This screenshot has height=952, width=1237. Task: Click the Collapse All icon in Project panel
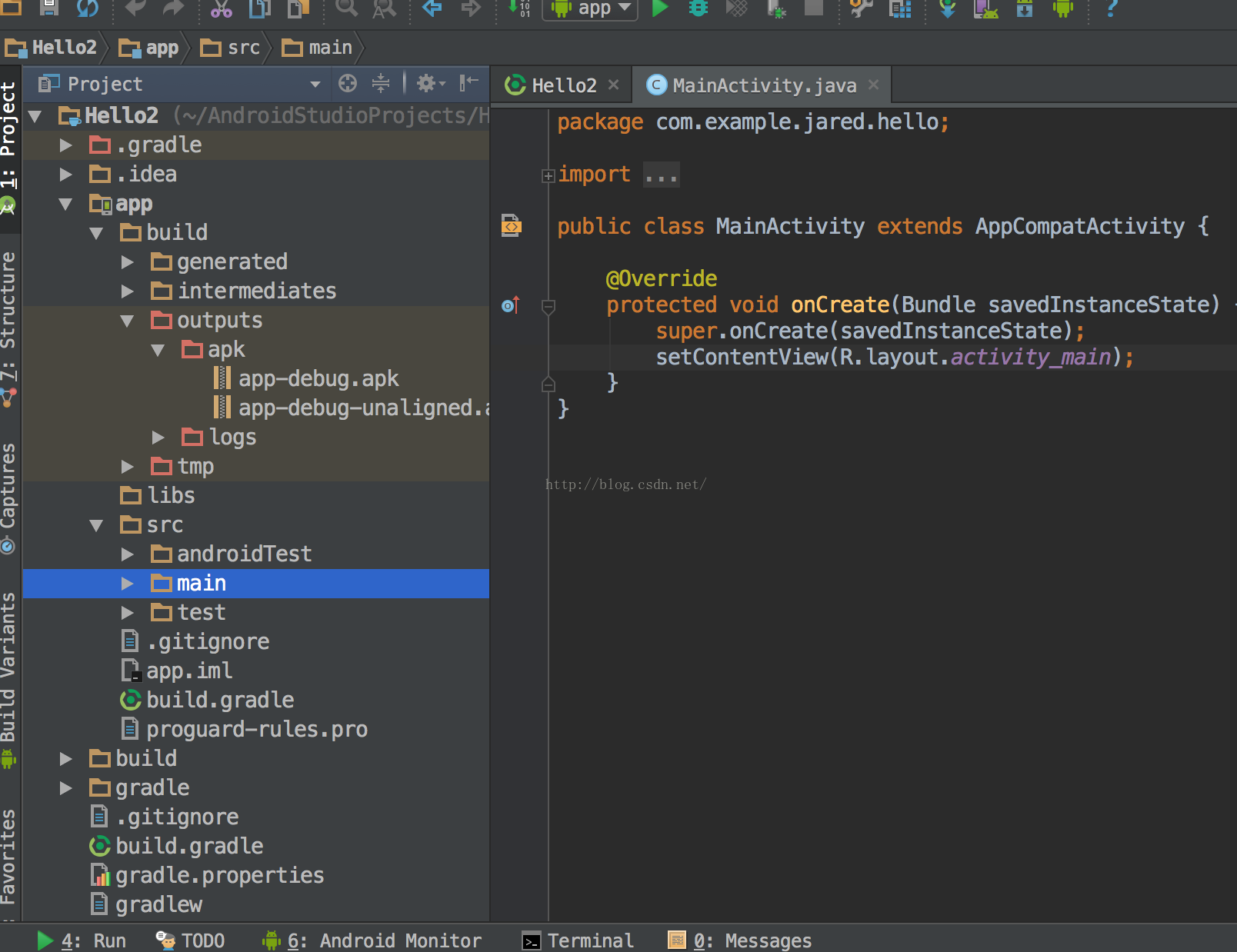click(381, 83)
